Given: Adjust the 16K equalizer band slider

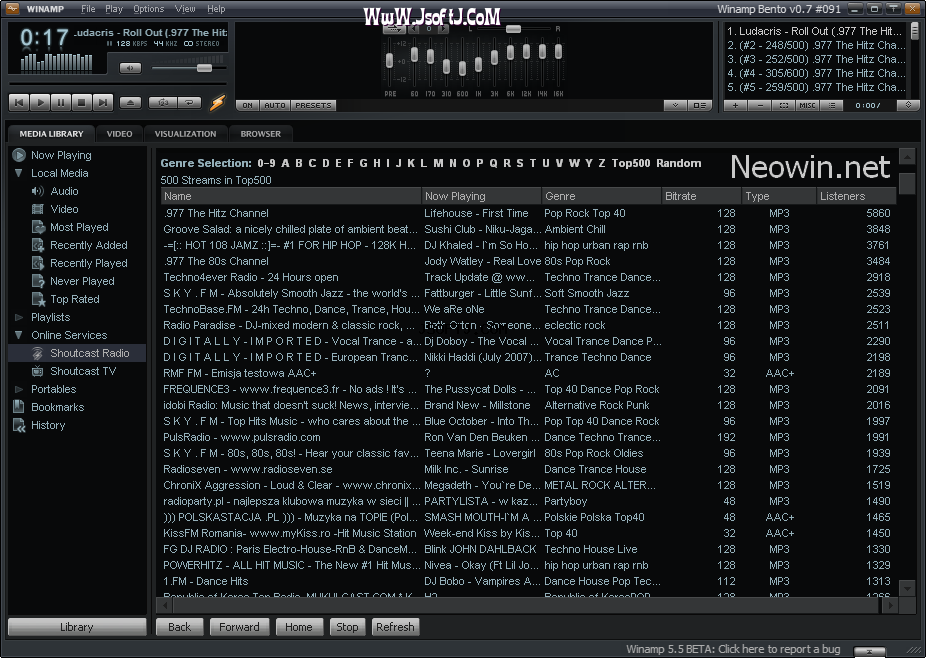Looking at the screenshot, I should click(x=558, y=52).
